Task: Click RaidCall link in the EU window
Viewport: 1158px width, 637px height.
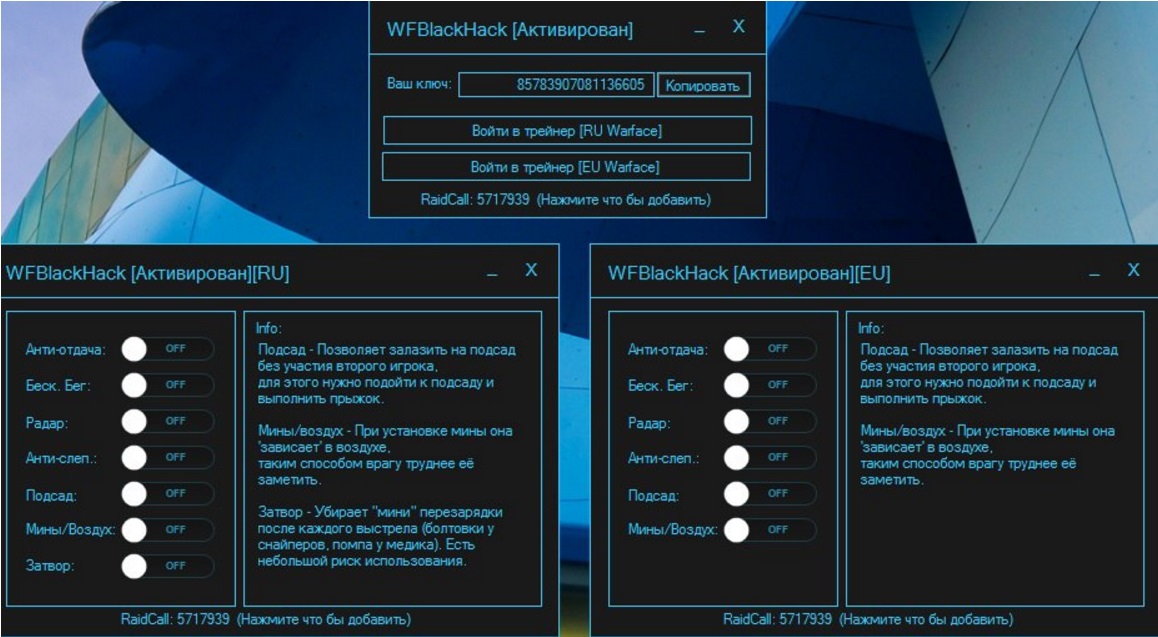Action: (x=868, y=619)
